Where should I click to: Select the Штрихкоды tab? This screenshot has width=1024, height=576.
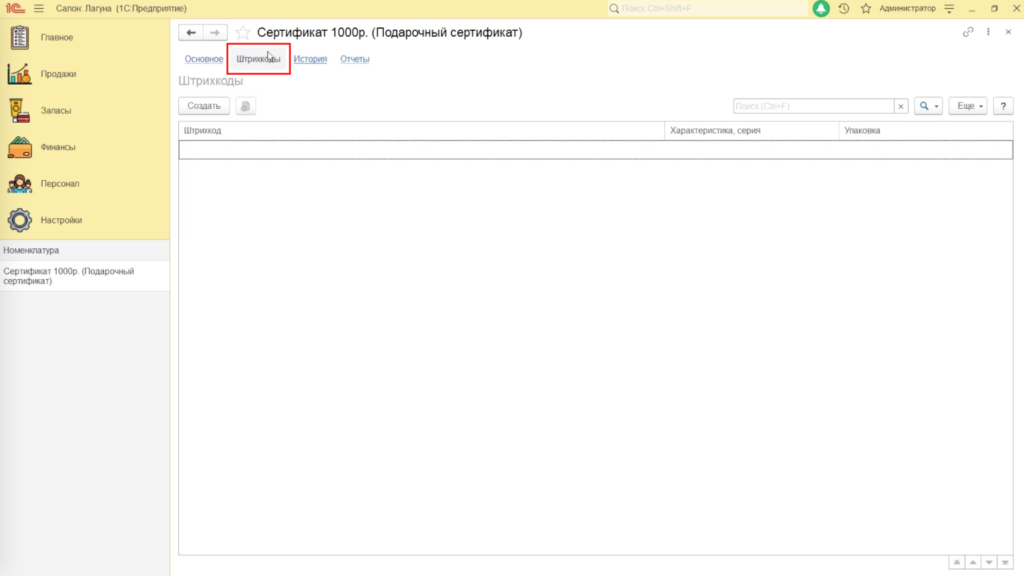[x=258, y=59]
